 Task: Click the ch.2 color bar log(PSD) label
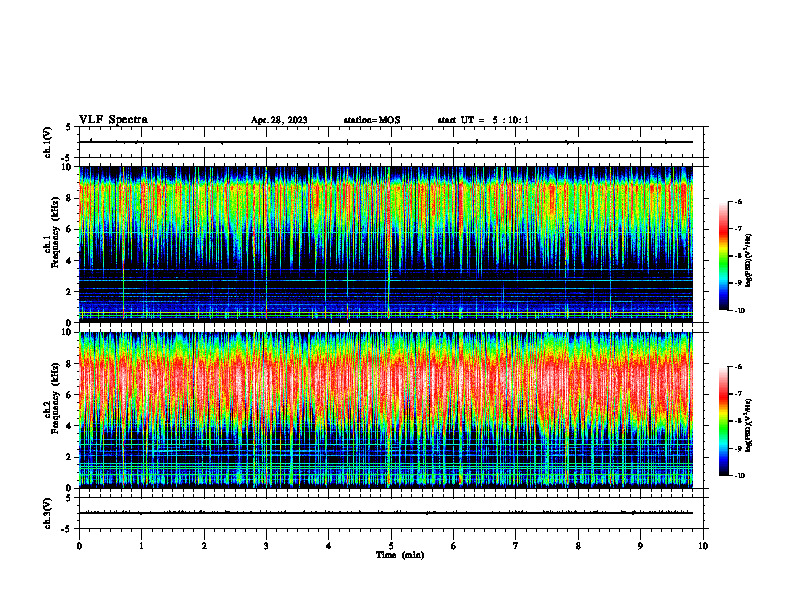(749, 426)
